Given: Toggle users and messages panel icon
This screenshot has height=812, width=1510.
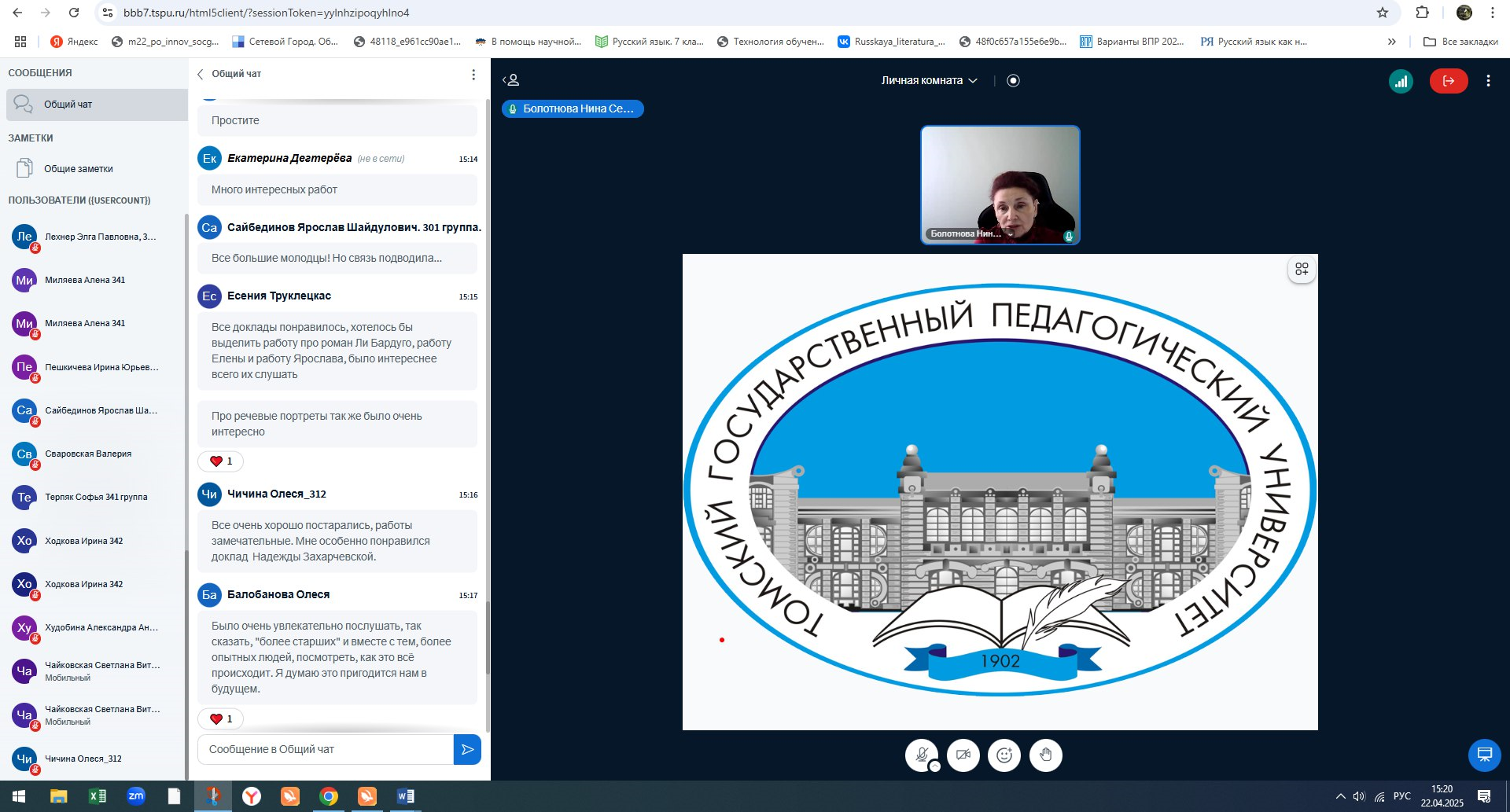Looking at the screenshot, I should point(511,80).
